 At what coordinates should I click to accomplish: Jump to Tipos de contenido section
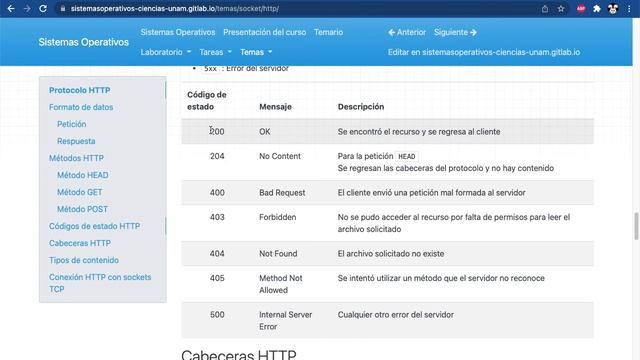[84, 260]
